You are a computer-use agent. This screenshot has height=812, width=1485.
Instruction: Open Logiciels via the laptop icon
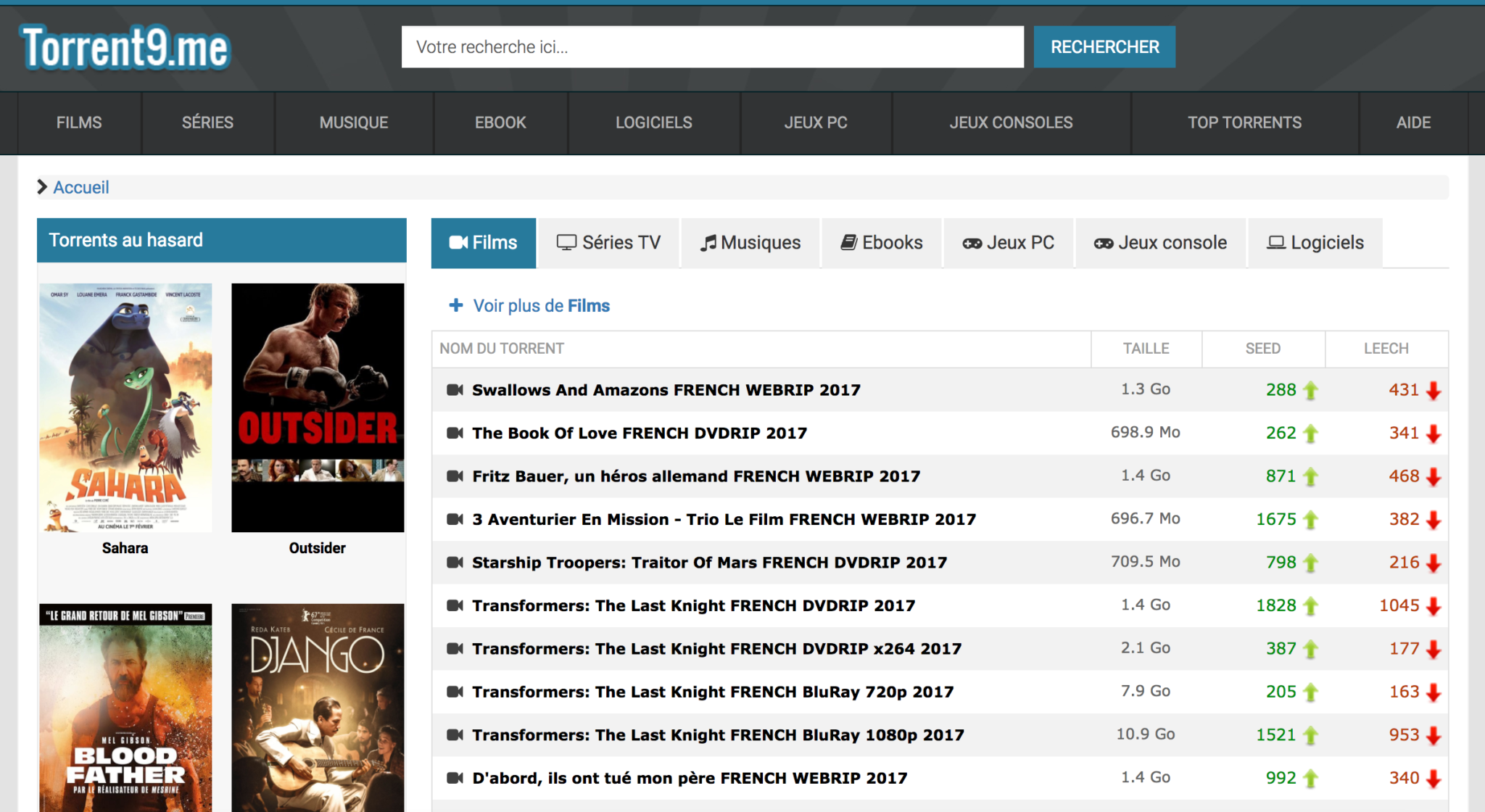click(1276, 242)
